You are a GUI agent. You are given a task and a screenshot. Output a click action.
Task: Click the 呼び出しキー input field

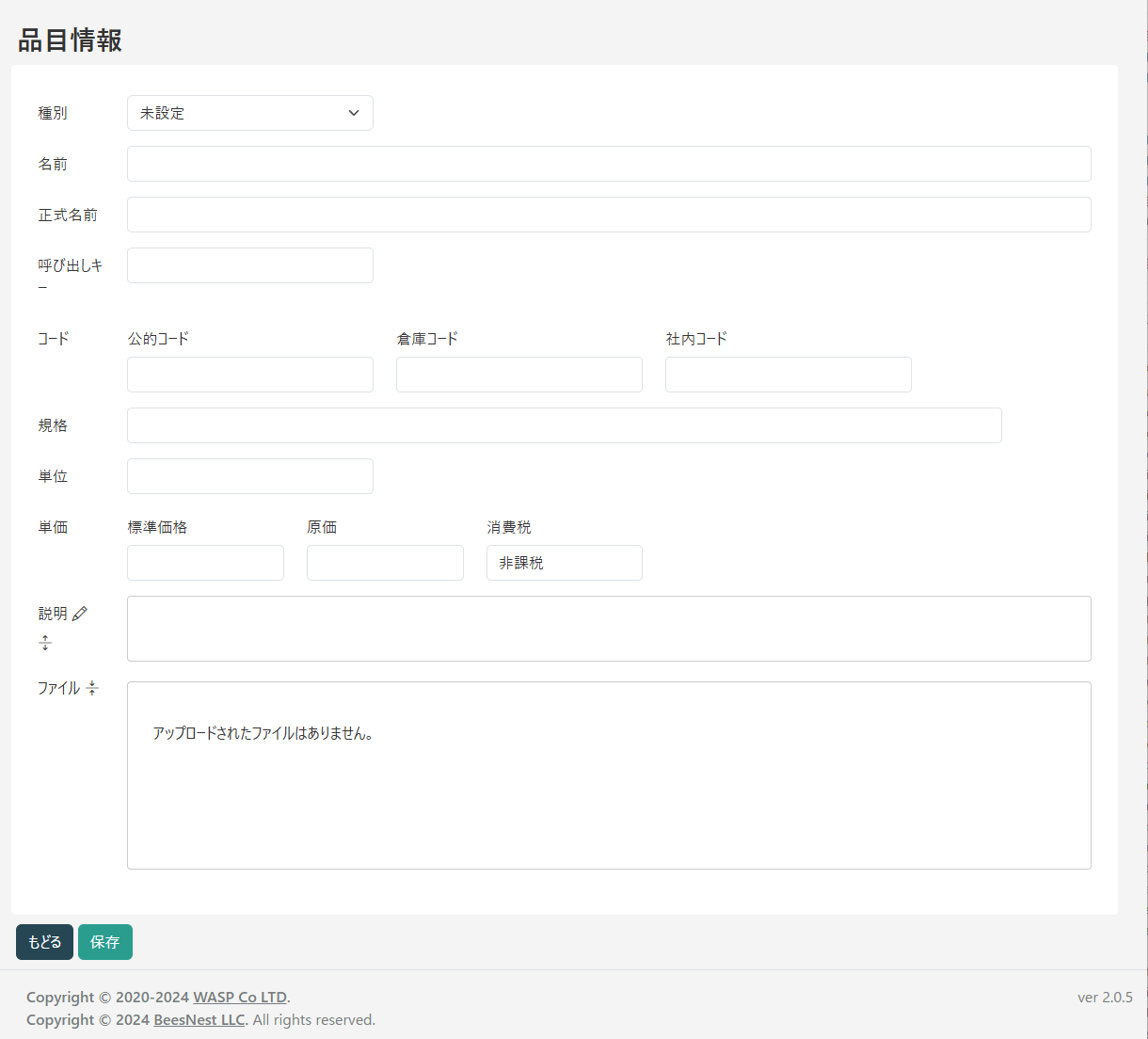249,264
